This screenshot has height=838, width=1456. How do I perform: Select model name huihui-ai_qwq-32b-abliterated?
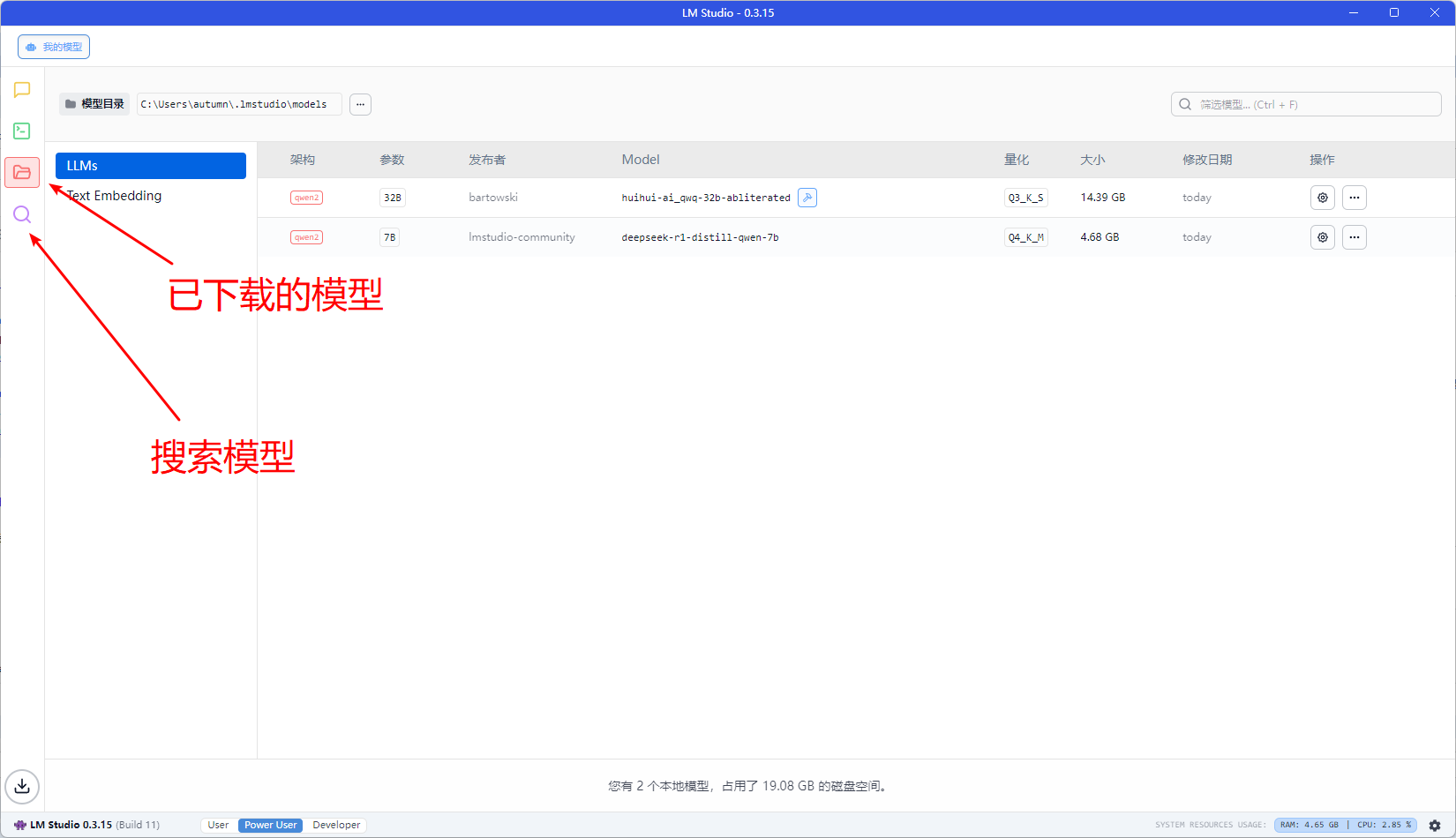click(x=706, y=198)
